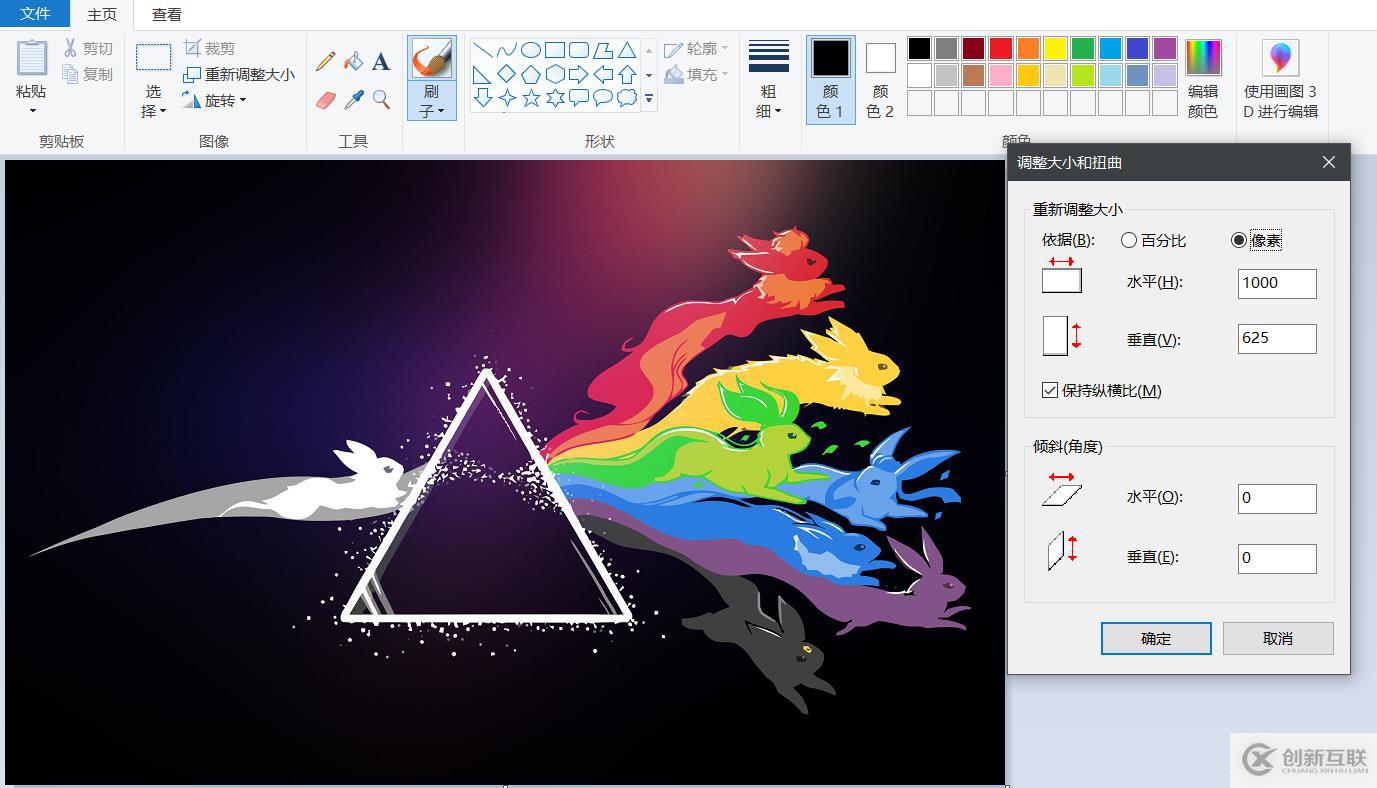1377x788 pixels.
Task: Open the 粘贴 dropdown arrow
Action: click(x=32, y=111)
